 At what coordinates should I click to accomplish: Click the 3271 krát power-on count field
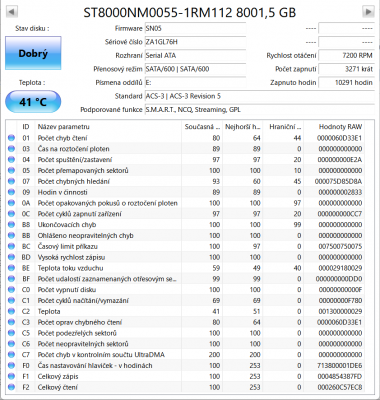click(x=346, y=69)
